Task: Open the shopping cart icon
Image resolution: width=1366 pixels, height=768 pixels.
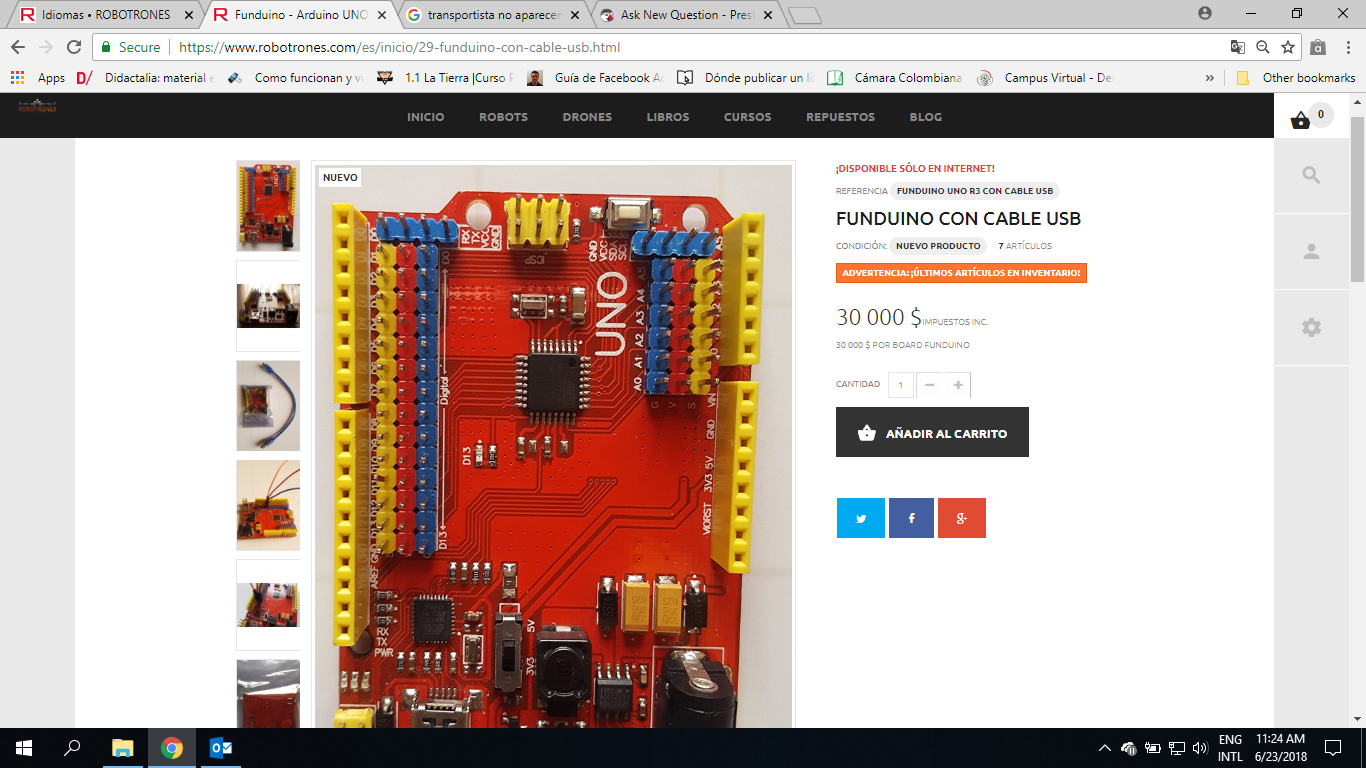Action: tap(1301, 121)
